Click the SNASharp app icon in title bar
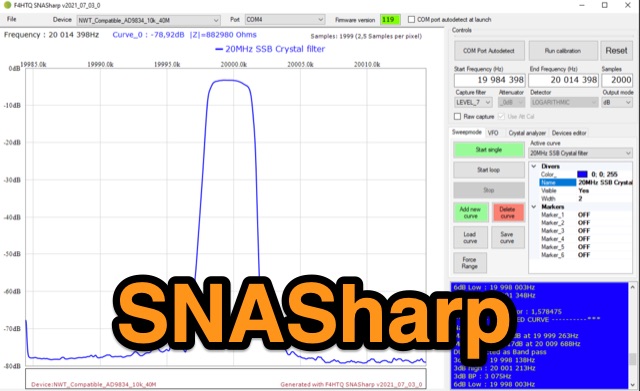The image size is (640, 391). pyautogui.click(x=7, y=5)
